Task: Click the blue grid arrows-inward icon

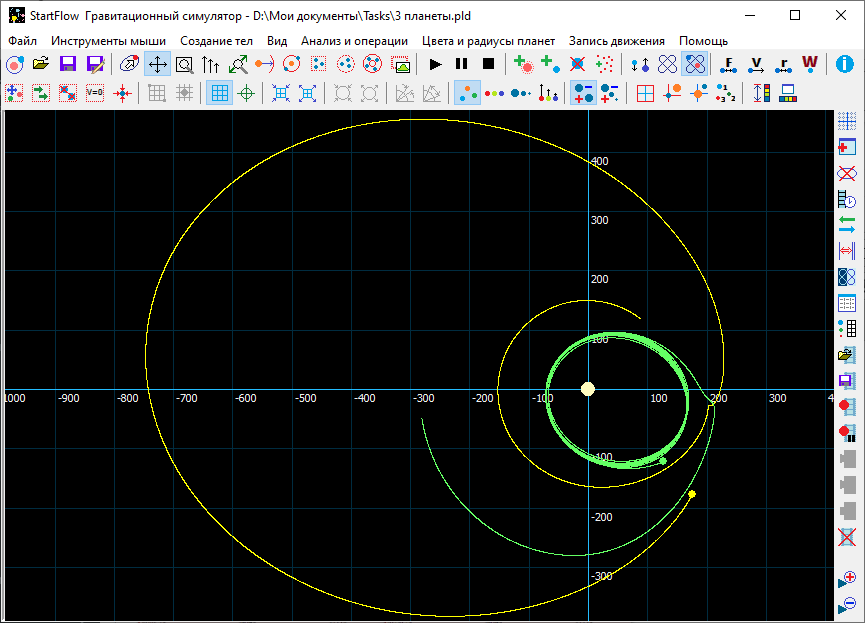Action: pos(281,93)
